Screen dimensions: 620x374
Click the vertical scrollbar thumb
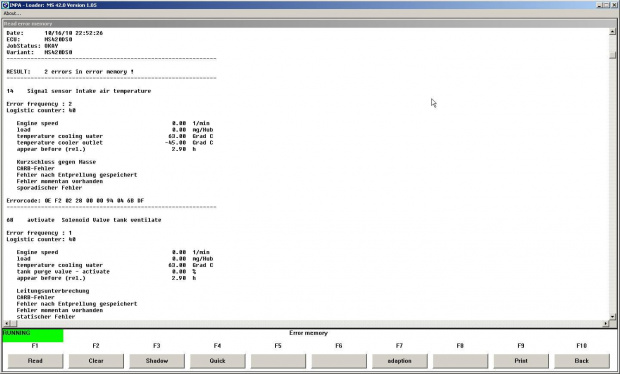(x=612, y=56)
